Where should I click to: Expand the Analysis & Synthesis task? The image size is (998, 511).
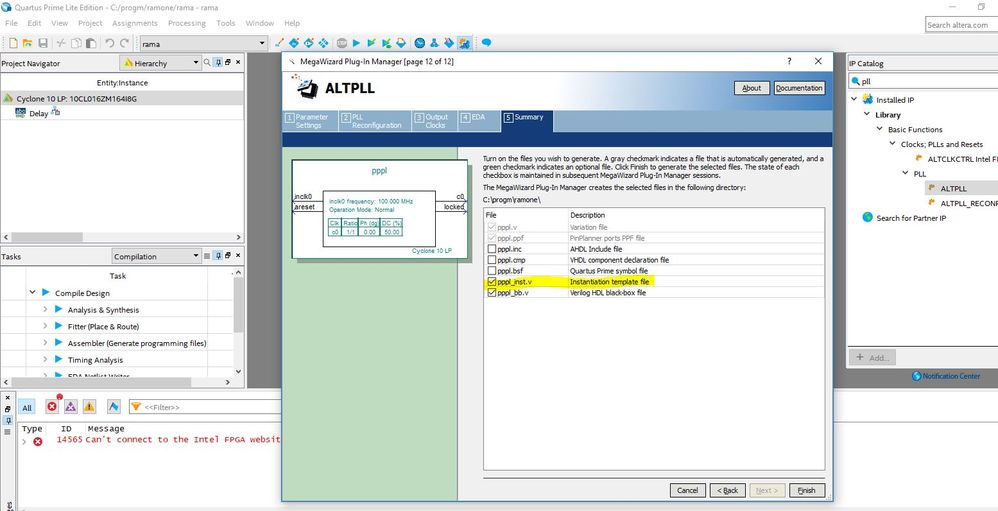point(45,309)
